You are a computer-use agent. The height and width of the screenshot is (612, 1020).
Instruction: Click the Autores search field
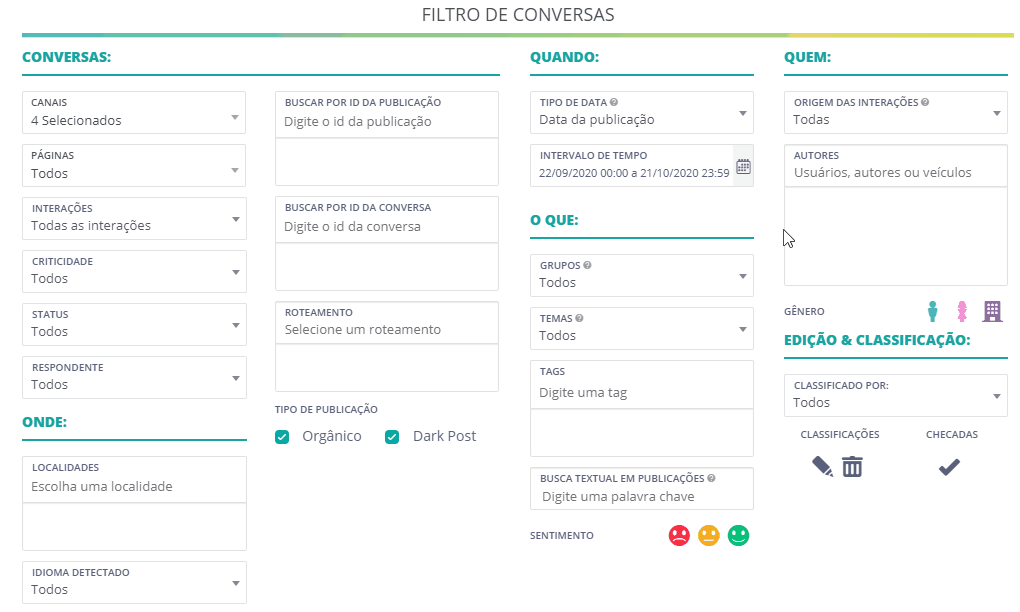pyautogui.click(x=895, y=173)
